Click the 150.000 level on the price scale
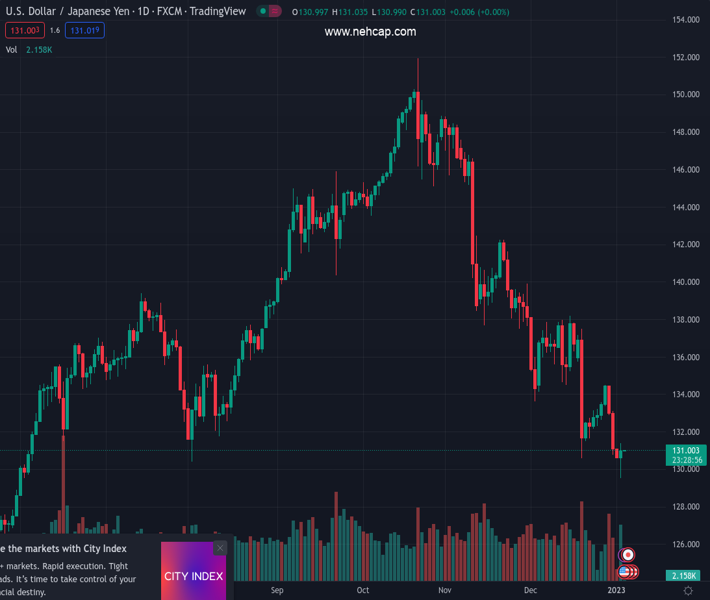This screenshot has height=600, width=710. click(x=685, y=95)
